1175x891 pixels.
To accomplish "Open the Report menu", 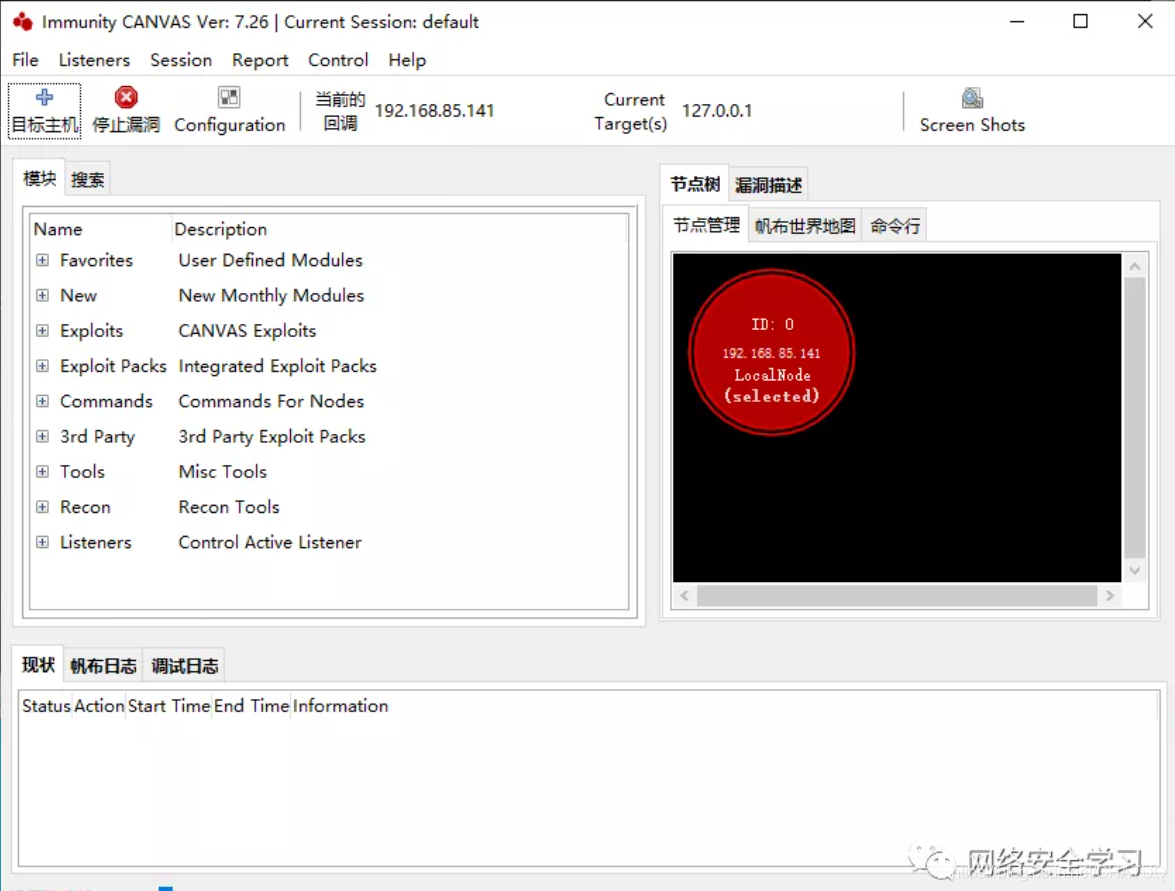I will pyautogui.click(x=260, y=60).
